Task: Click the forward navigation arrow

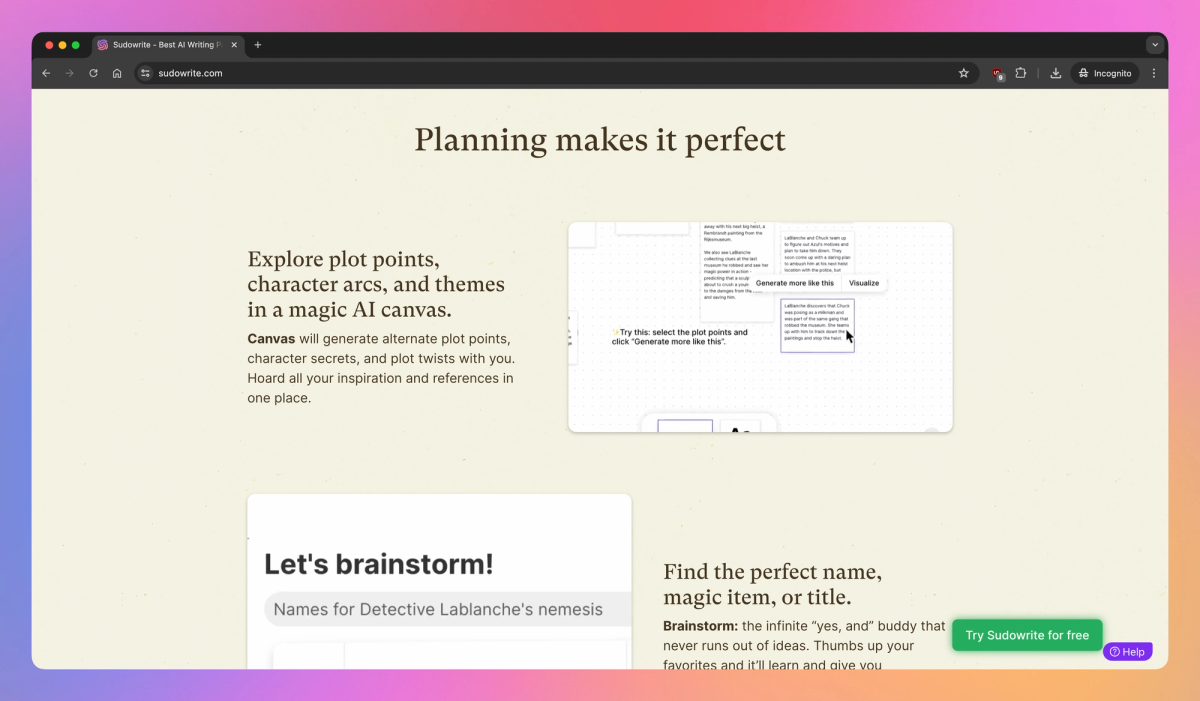Action: point(69,73)
